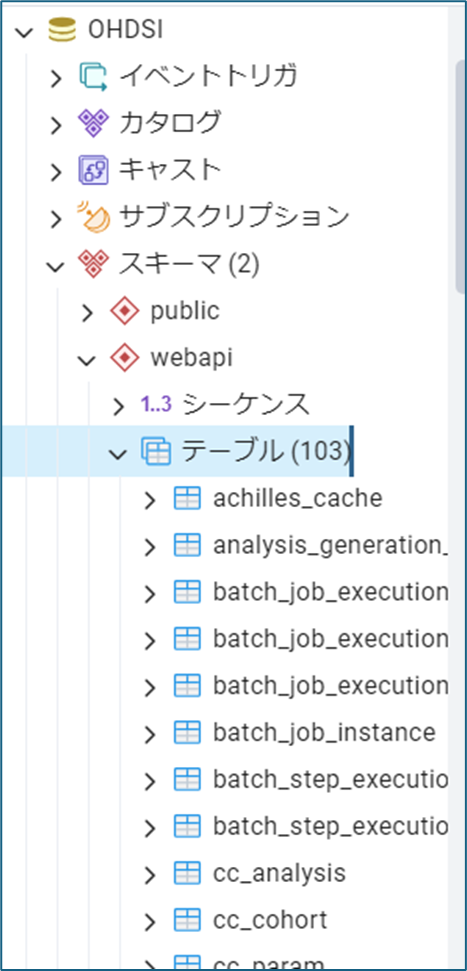Collapse the テーブル (103) node
Viewport: 467px width, 971px height.
118,453
